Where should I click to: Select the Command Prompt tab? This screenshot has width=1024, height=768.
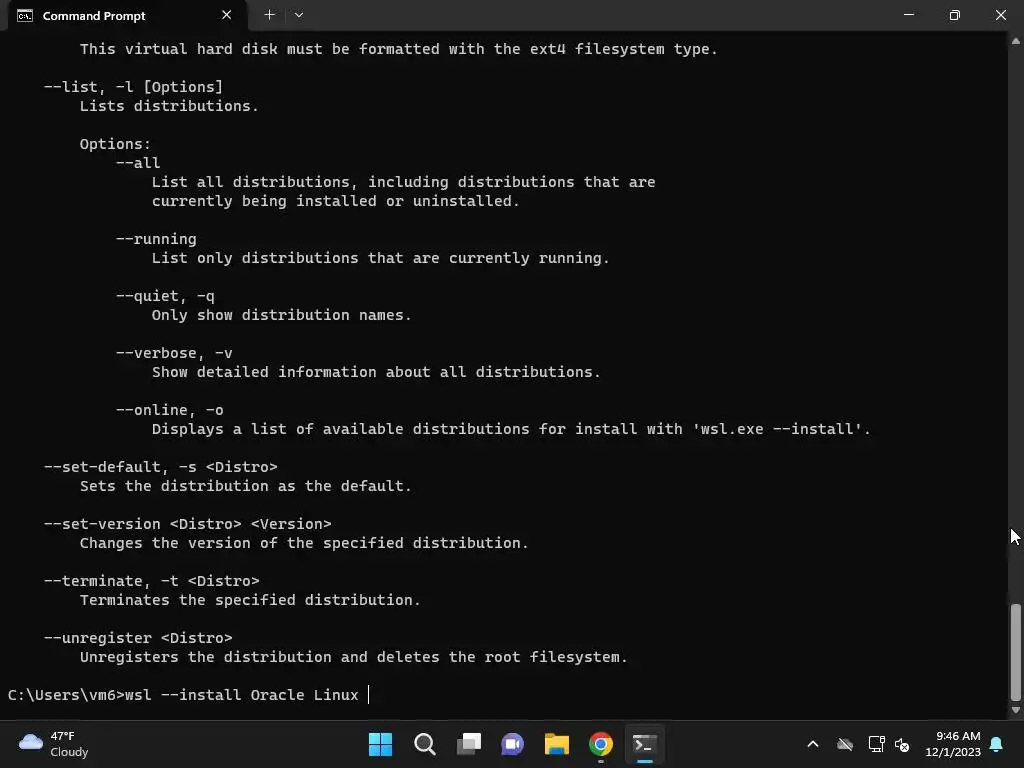tap(127, 16)
